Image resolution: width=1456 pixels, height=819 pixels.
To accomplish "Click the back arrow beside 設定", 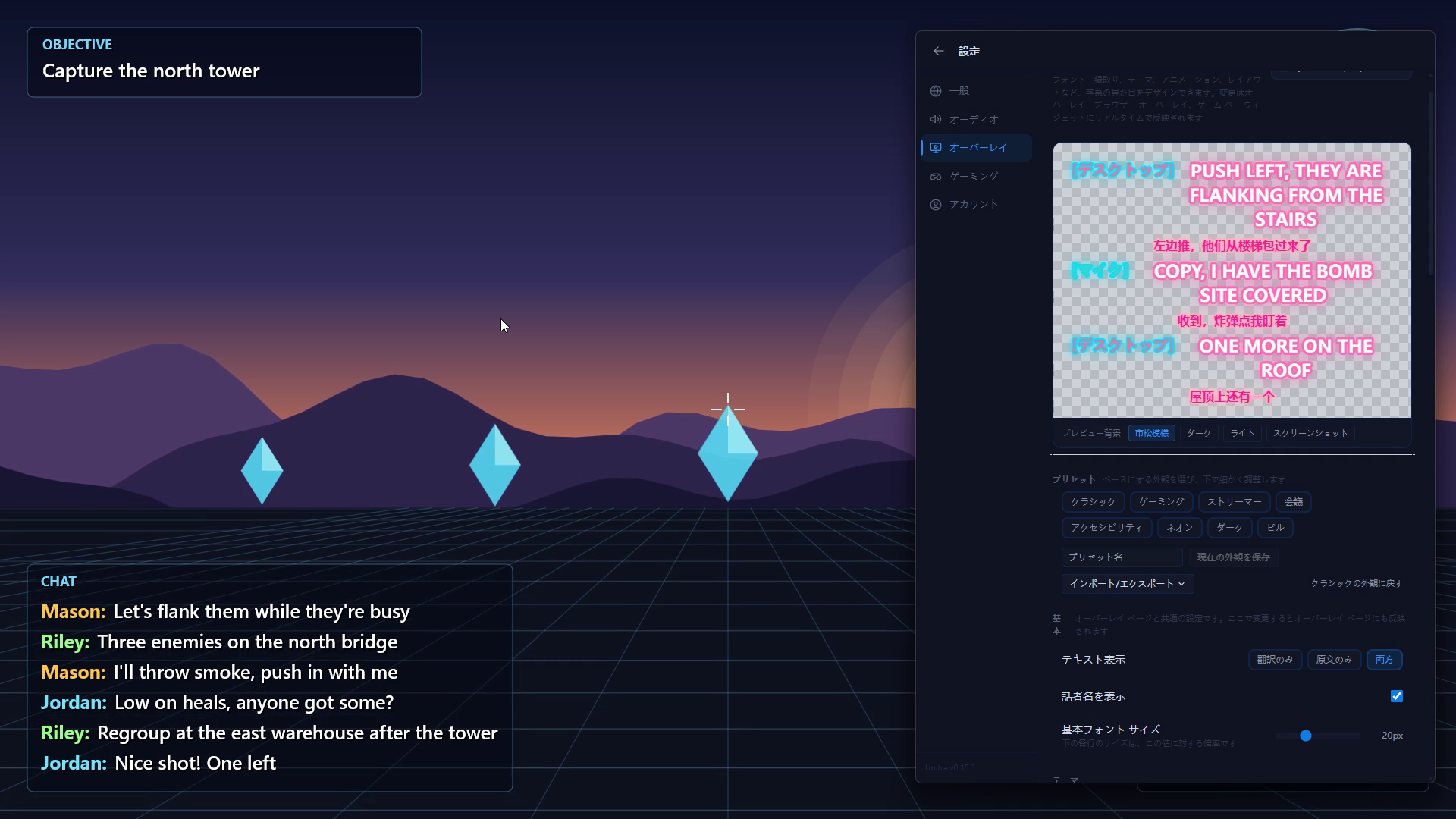I will pyautogui.click(x=938, y=51).
